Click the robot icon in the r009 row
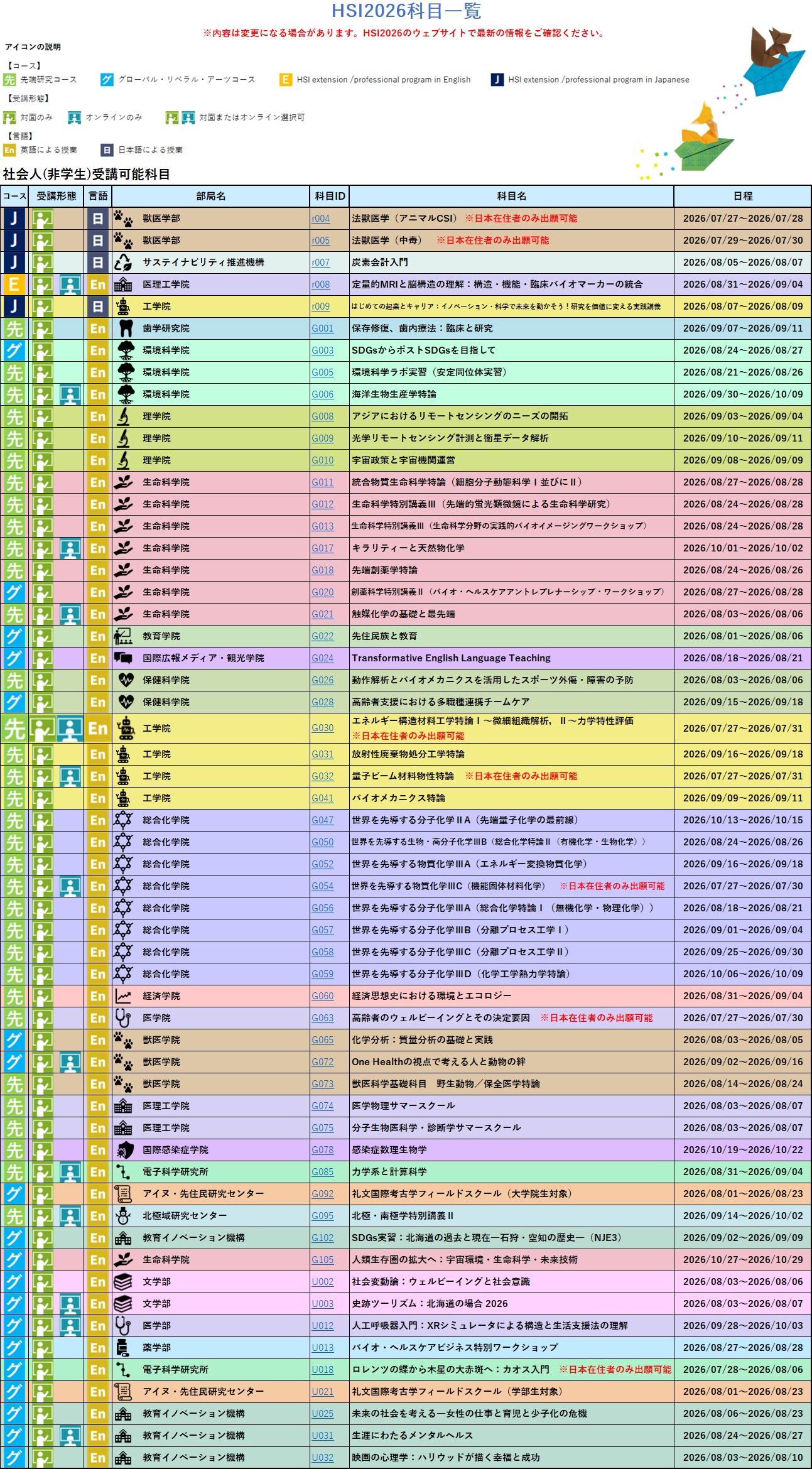This screenshot has height=1469, width=812. pyautogui.click(x=123, y=306)
